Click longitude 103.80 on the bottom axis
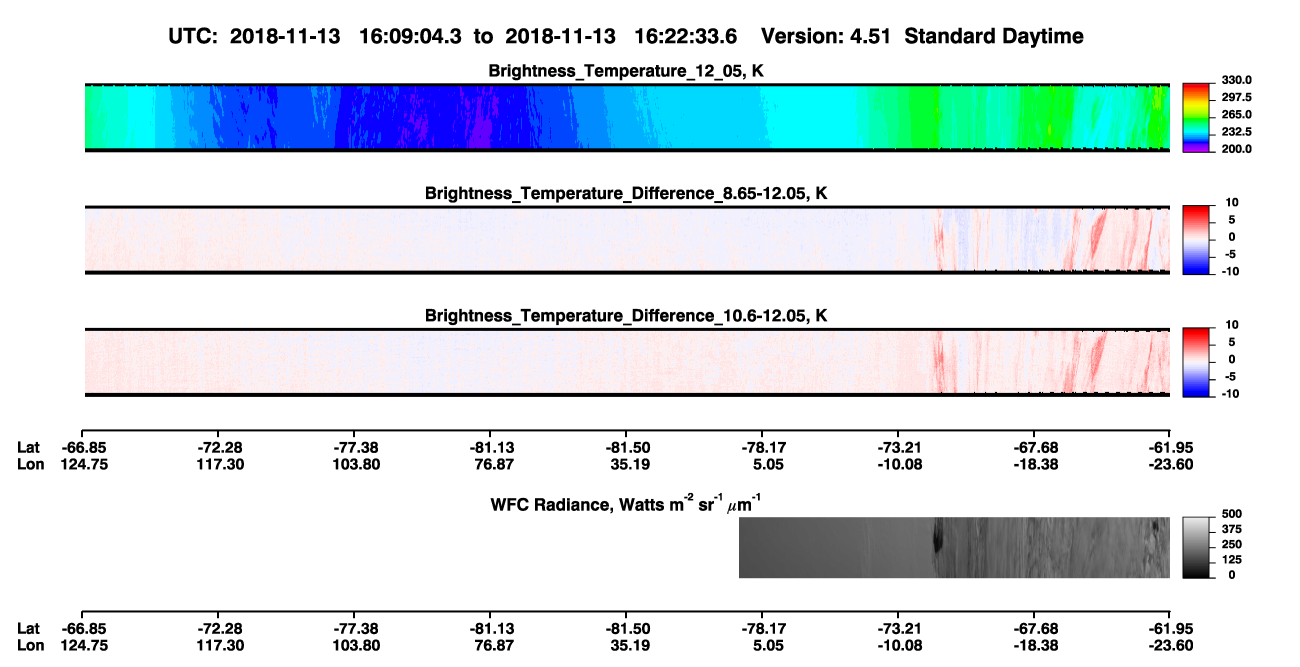The width and height of the screenshot is (1300, 667). [x=355, y=645]
